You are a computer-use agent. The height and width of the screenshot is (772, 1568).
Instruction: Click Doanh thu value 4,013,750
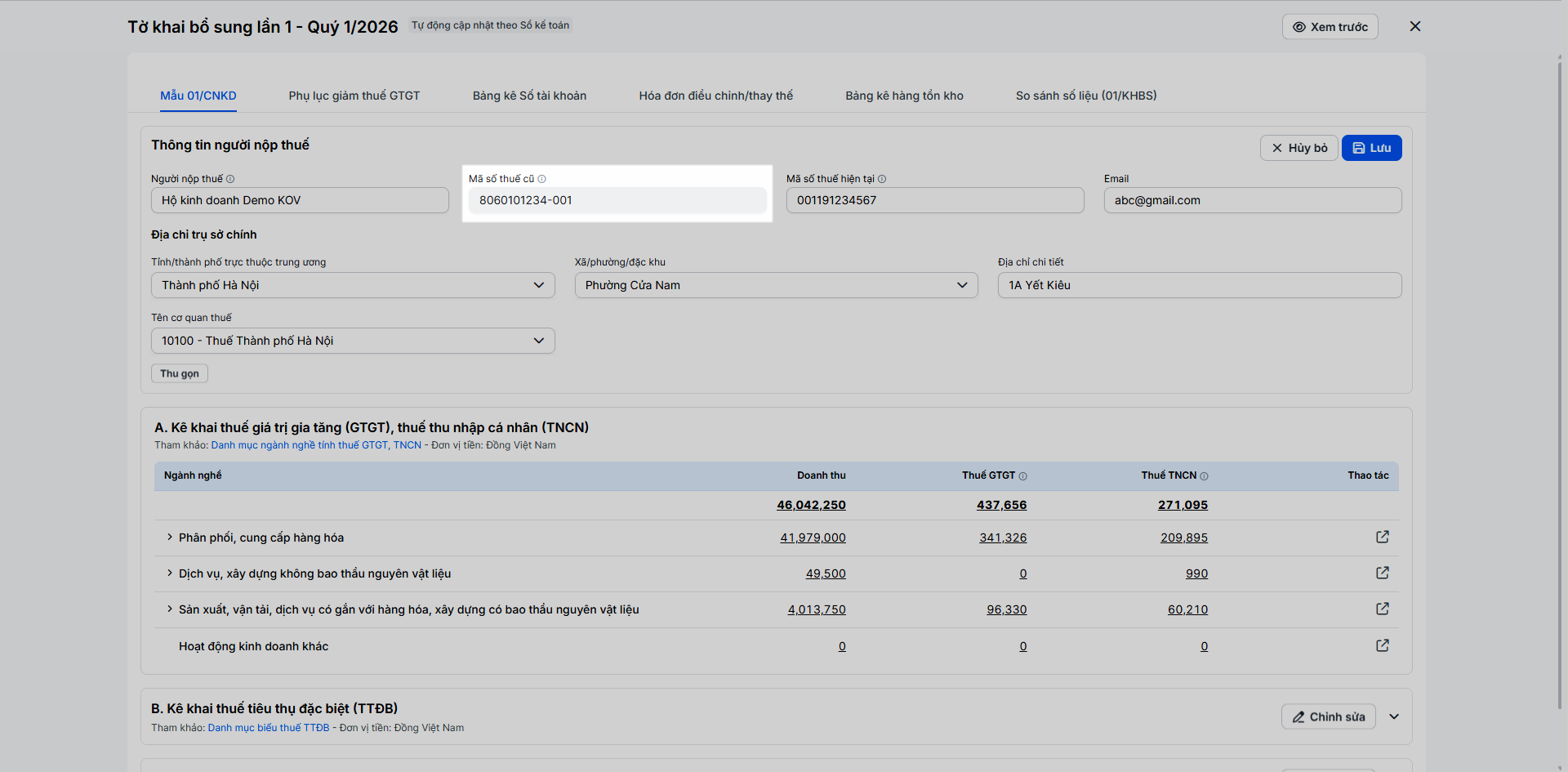click(x=817, y=609)
